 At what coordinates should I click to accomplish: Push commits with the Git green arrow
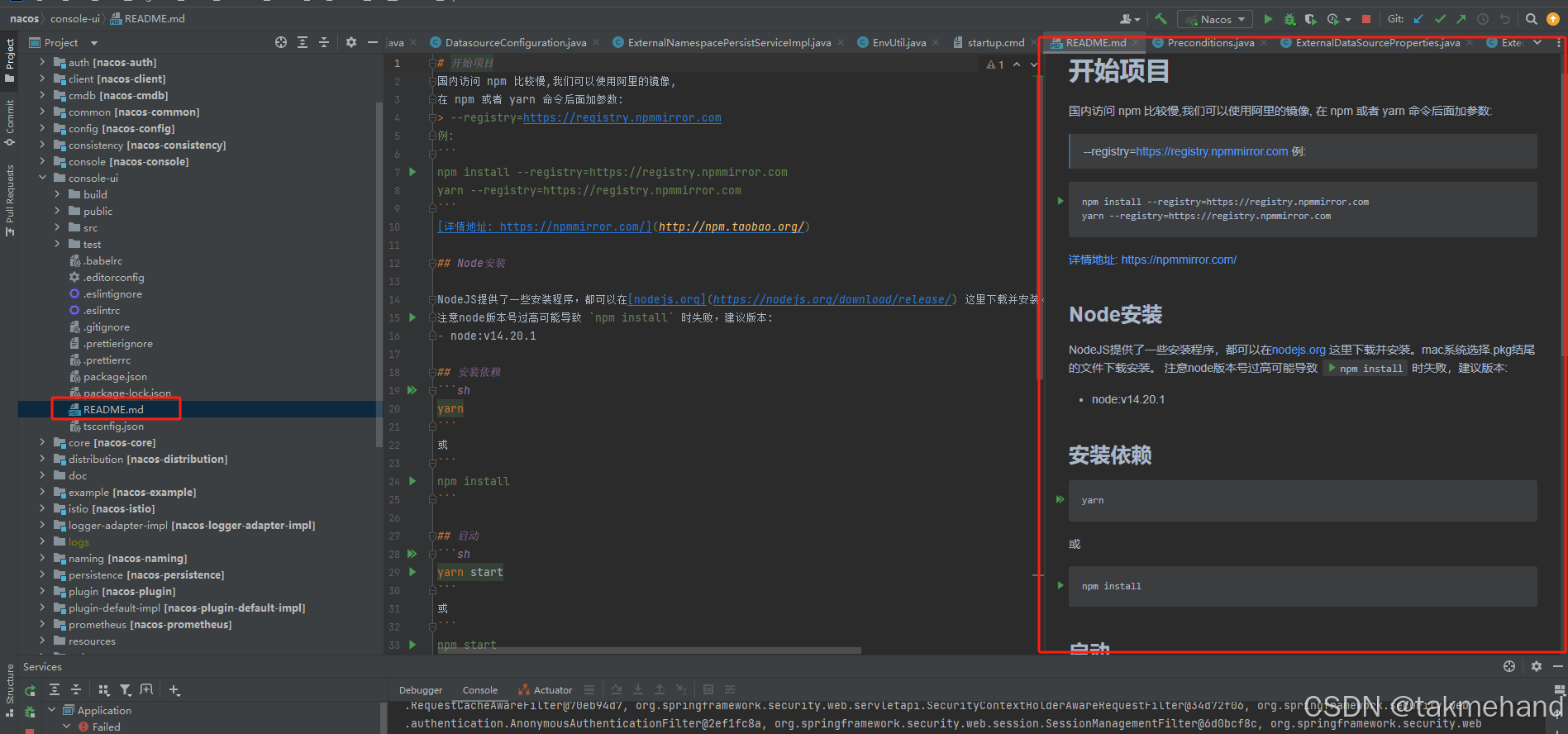click(x=1461, y=19)
